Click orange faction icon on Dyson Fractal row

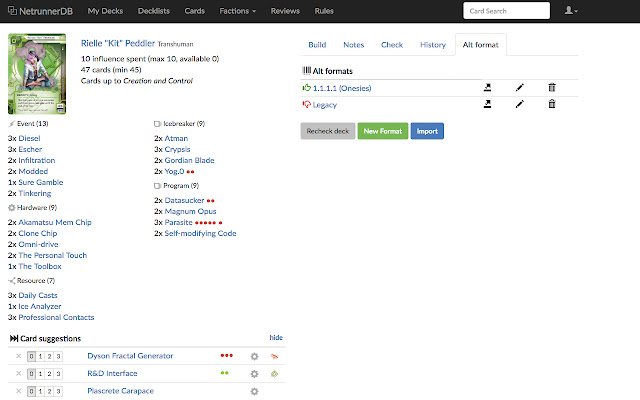tap(274, 356)
